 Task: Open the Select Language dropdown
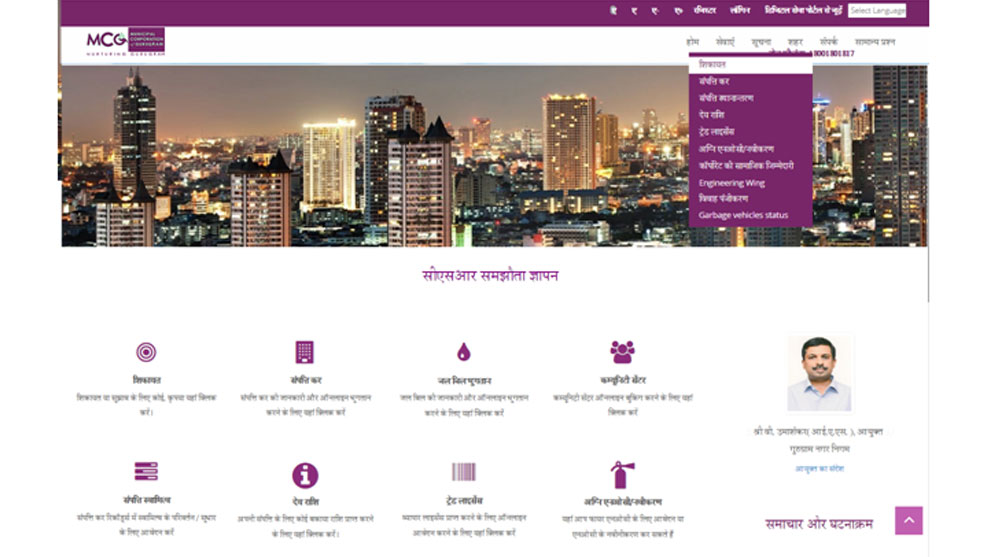(x=877, y=11)
